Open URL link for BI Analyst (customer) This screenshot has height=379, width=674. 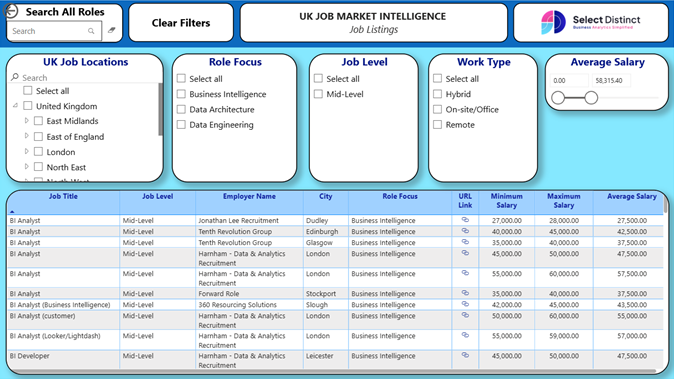465,315
